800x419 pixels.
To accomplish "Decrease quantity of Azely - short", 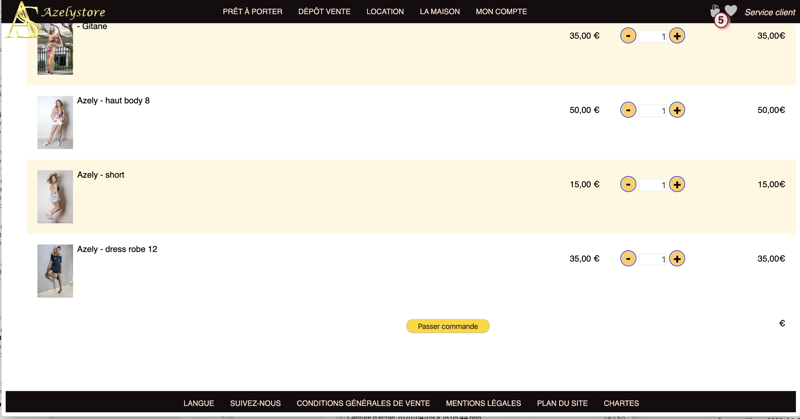I will pos(628,184).
